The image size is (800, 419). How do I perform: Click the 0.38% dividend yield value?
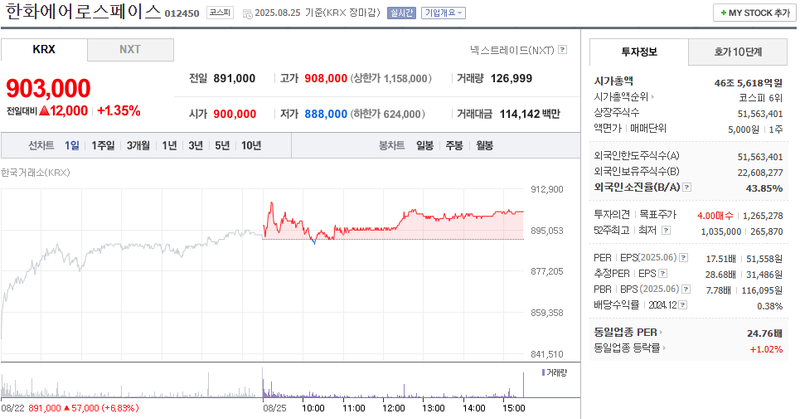point(770,306)
